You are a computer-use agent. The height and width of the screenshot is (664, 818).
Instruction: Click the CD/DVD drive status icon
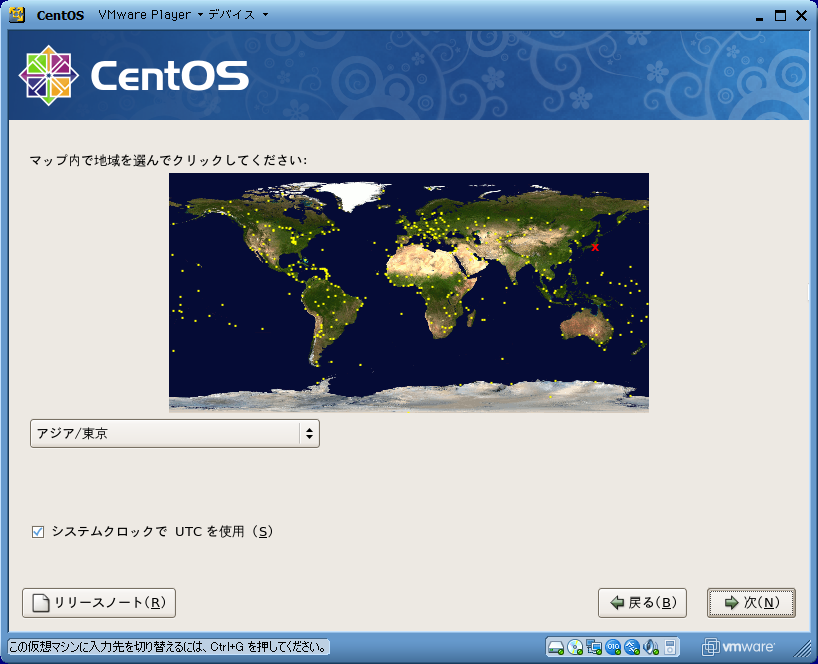click(575, 646)
